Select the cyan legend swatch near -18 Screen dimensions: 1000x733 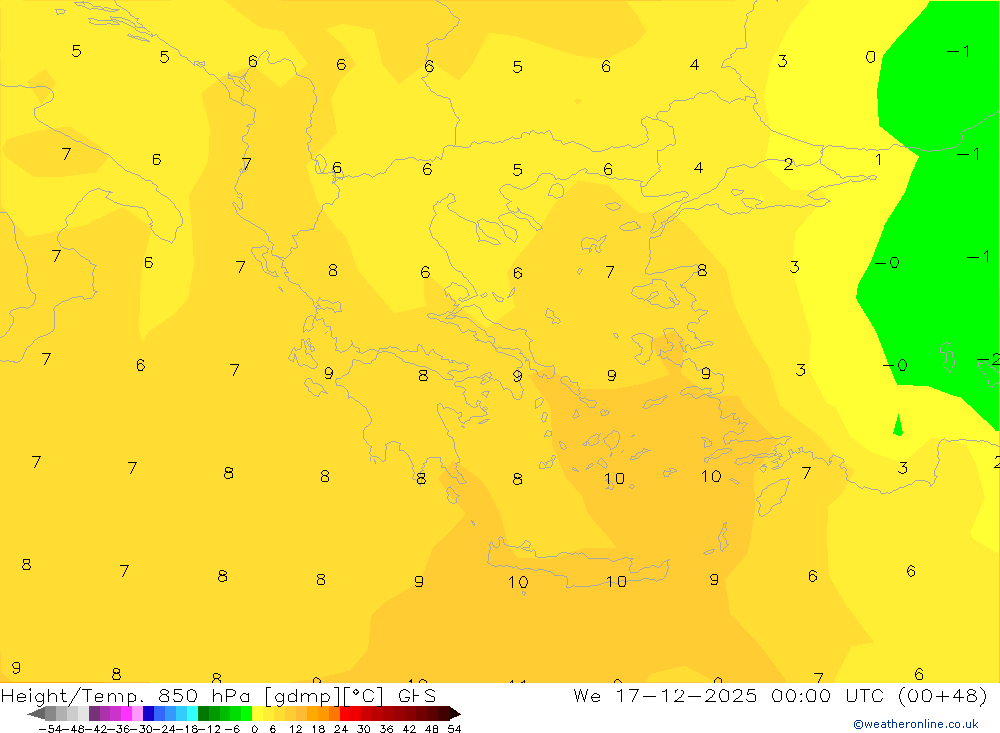pos(192,714)
